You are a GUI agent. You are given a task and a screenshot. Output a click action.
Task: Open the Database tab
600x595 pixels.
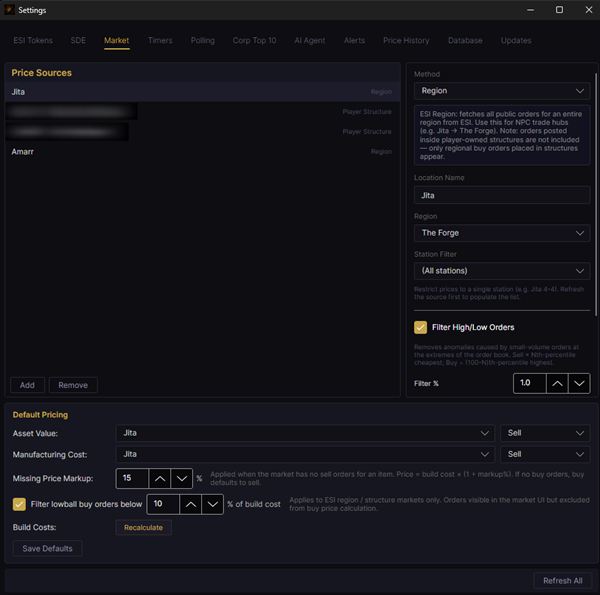tap(465, 41)
